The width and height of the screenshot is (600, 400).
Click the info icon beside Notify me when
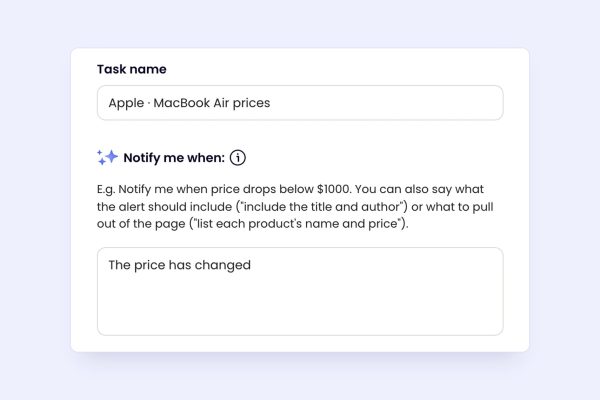click(238, 158)
